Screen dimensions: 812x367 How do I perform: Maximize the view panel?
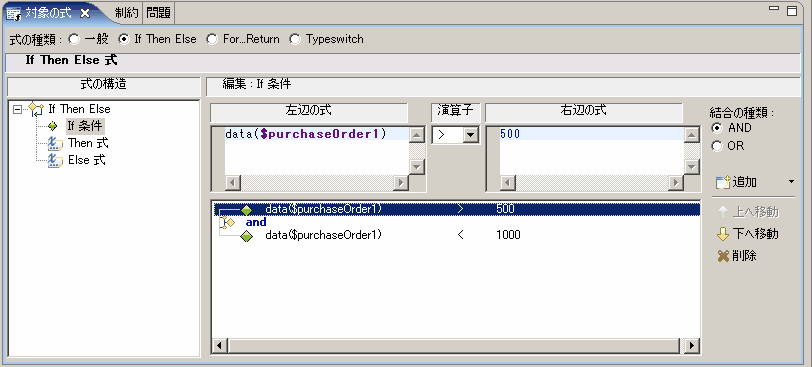point(792,11)
